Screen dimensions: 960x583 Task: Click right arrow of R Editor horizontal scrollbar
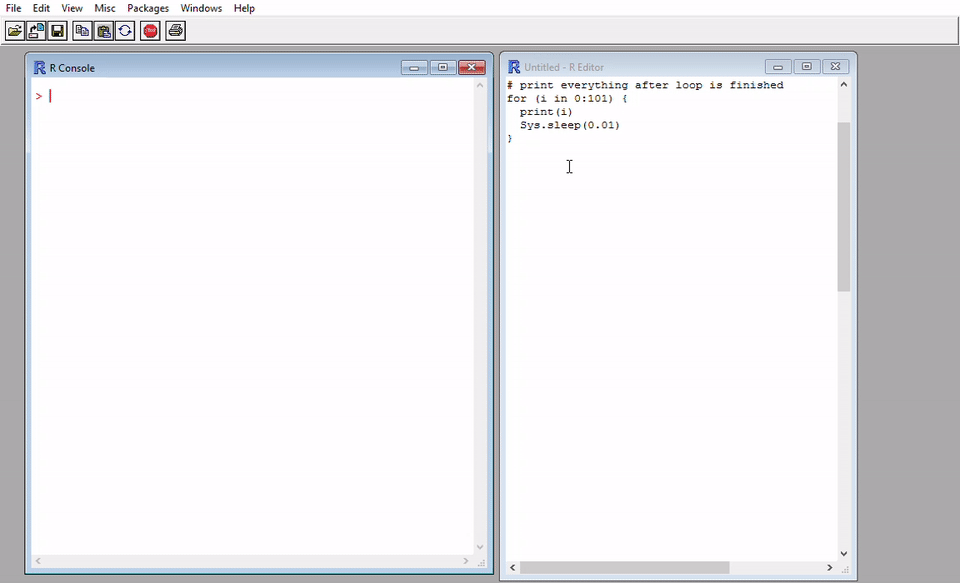tap(830, 568)
